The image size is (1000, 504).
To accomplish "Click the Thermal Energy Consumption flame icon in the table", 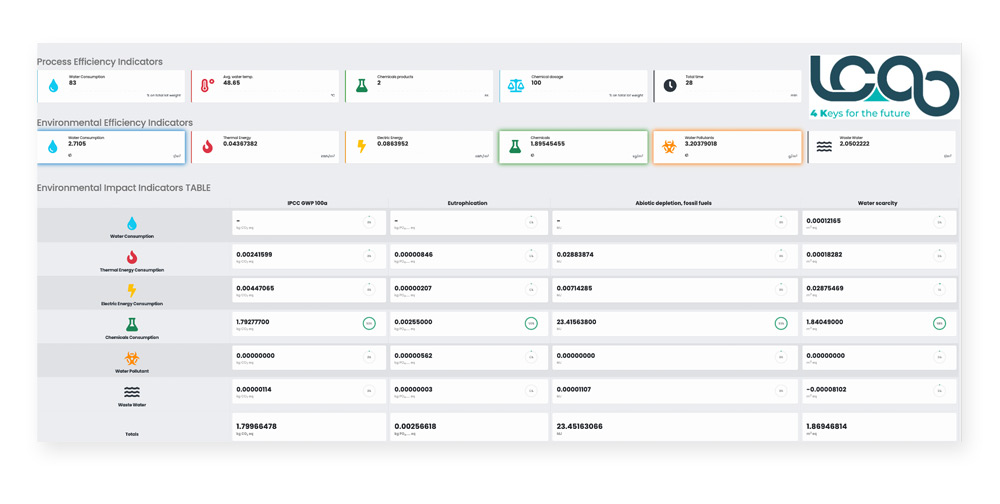I will (132, 257).
